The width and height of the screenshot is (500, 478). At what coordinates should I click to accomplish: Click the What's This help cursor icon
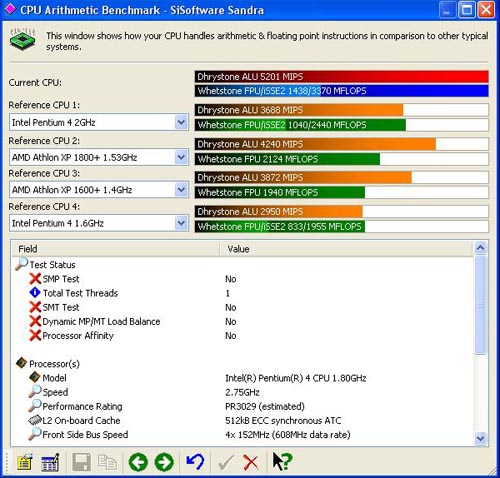point(282,461)
